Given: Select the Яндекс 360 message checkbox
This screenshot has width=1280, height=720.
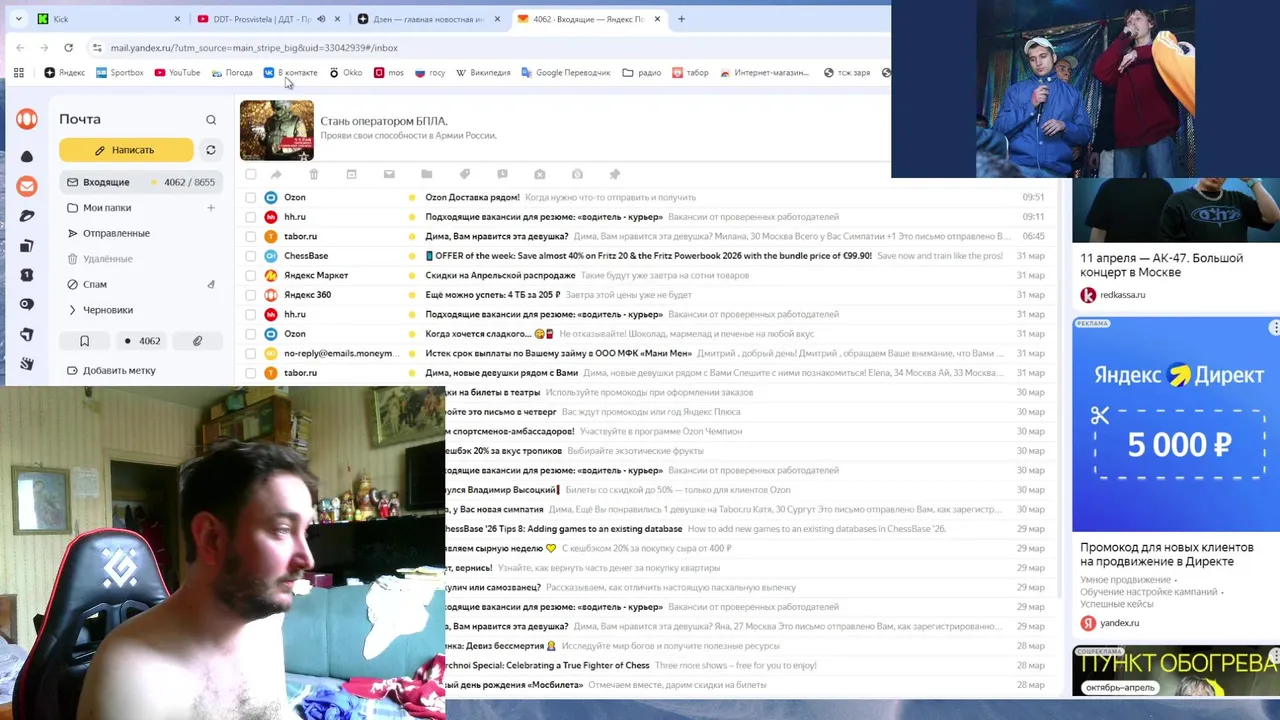Looking at the screenshot, I should (x=250, y=295).
